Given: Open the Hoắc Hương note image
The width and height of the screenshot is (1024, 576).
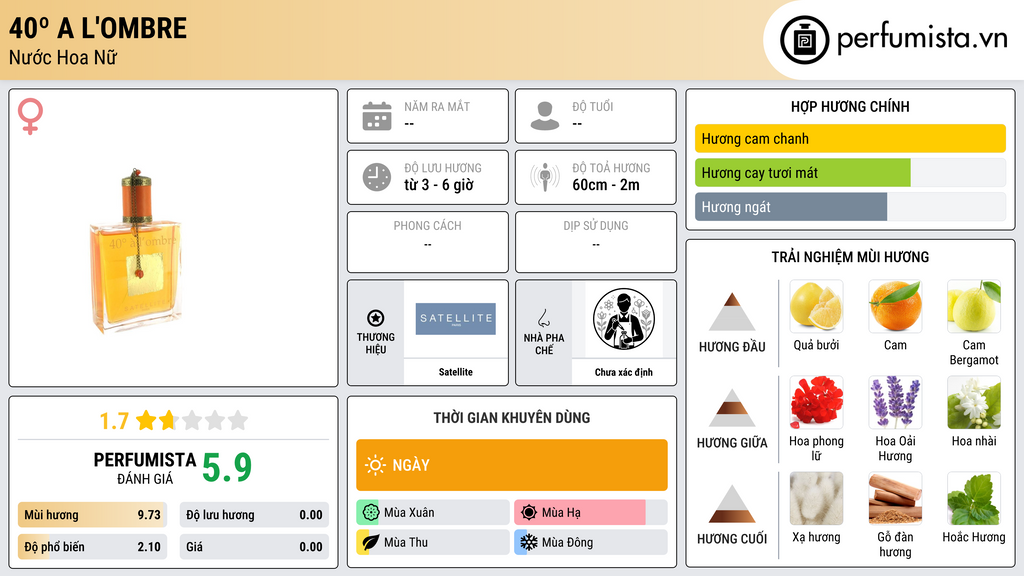Looking at the screenshot, I should click(974, 498).
